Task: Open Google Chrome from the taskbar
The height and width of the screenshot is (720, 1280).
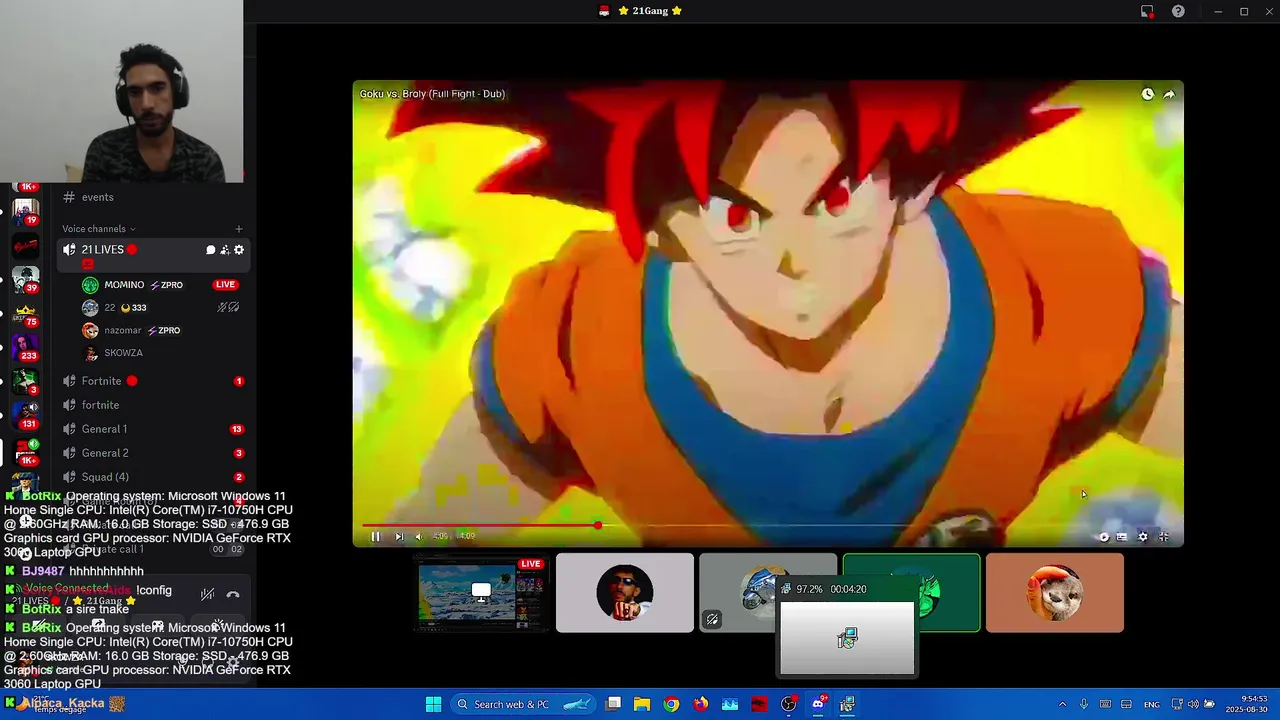Action: coord(671,704)
